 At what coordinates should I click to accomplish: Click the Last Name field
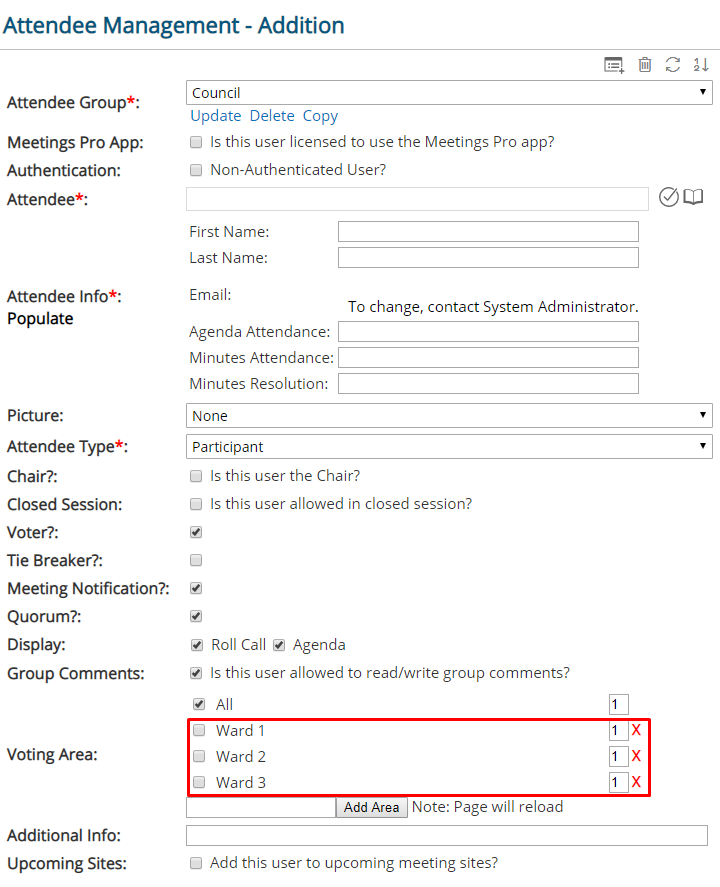488,258
